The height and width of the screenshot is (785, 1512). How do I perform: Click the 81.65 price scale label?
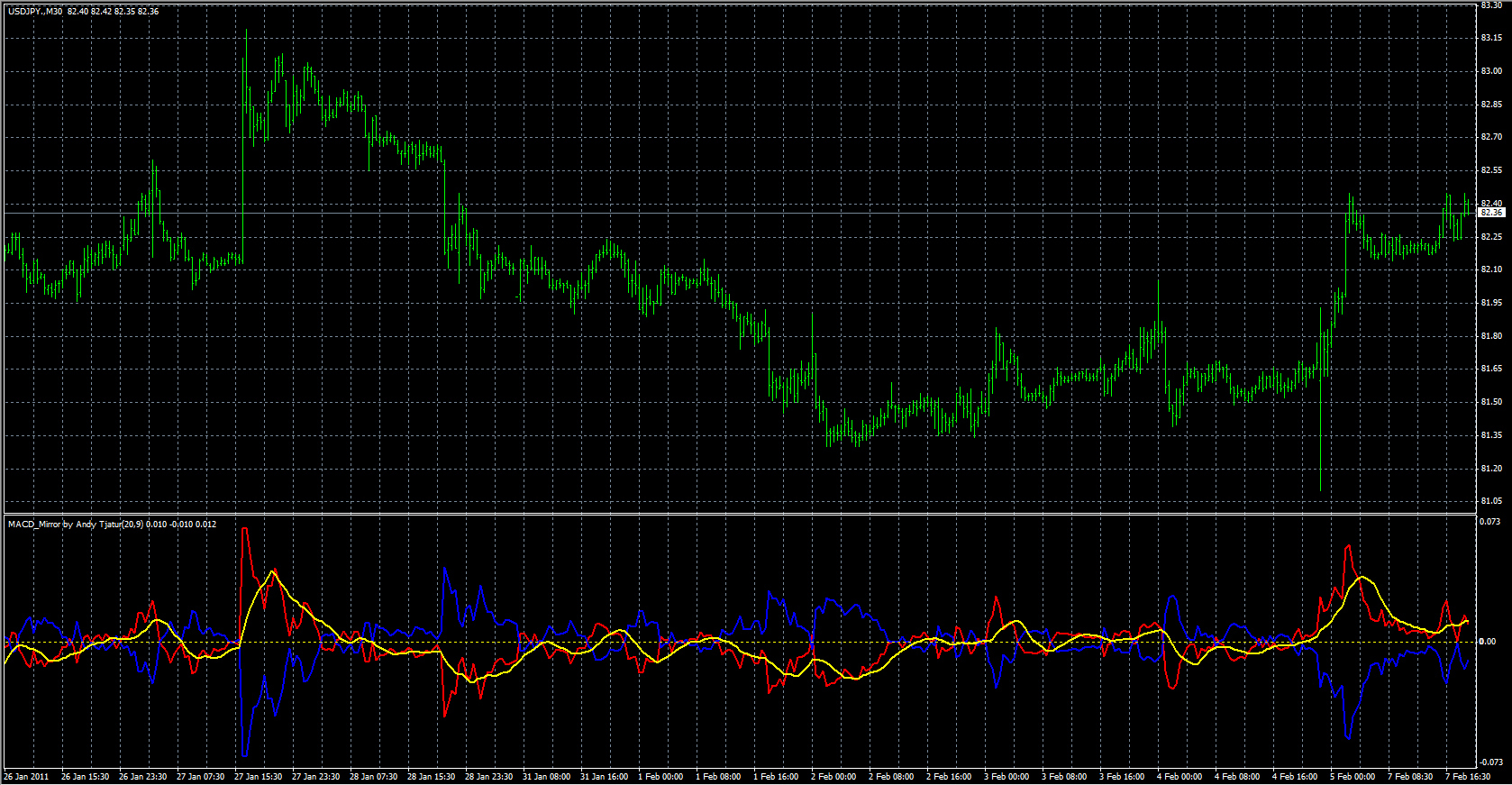1491,369
